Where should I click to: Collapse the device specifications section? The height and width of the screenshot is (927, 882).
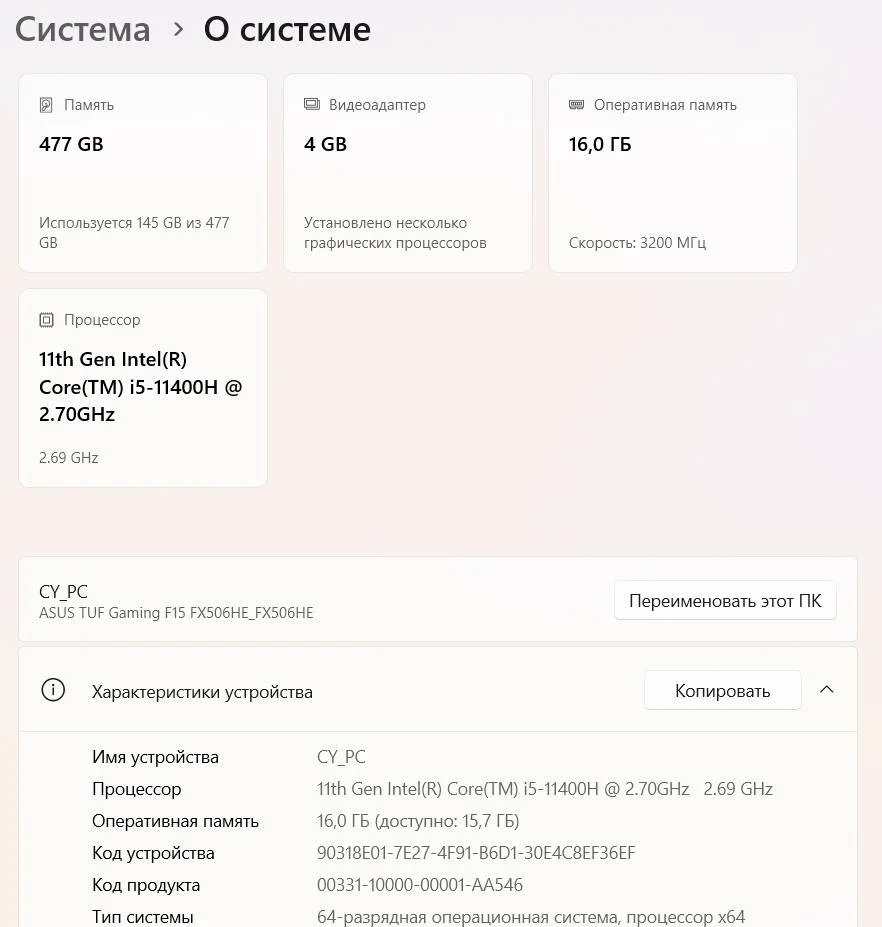tap(827, 690)
